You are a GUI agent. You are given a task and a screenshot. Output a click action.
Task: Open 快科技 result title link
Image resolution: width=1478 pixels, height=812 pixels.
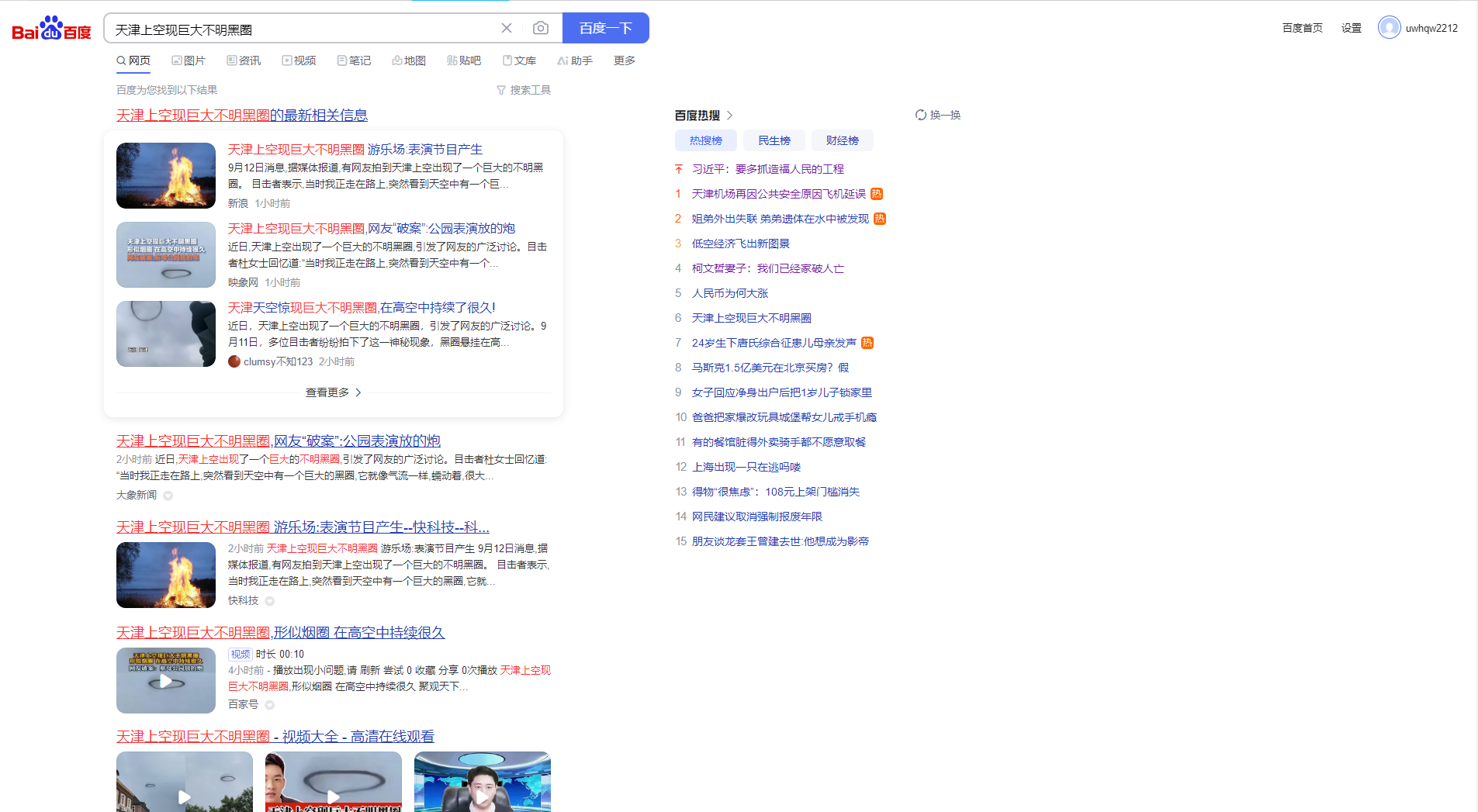click(x=303, y=527)
